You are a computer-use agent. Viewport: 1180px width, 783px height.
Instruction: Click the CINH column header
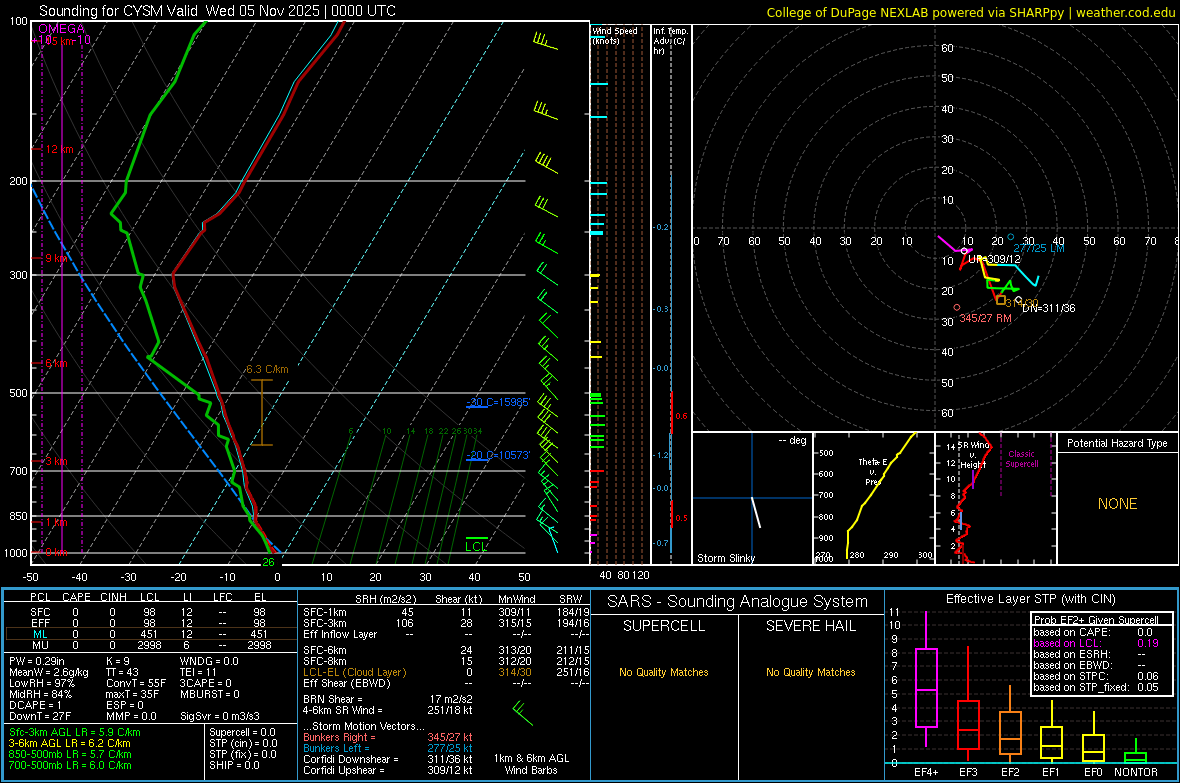click(x=114, y=597)
